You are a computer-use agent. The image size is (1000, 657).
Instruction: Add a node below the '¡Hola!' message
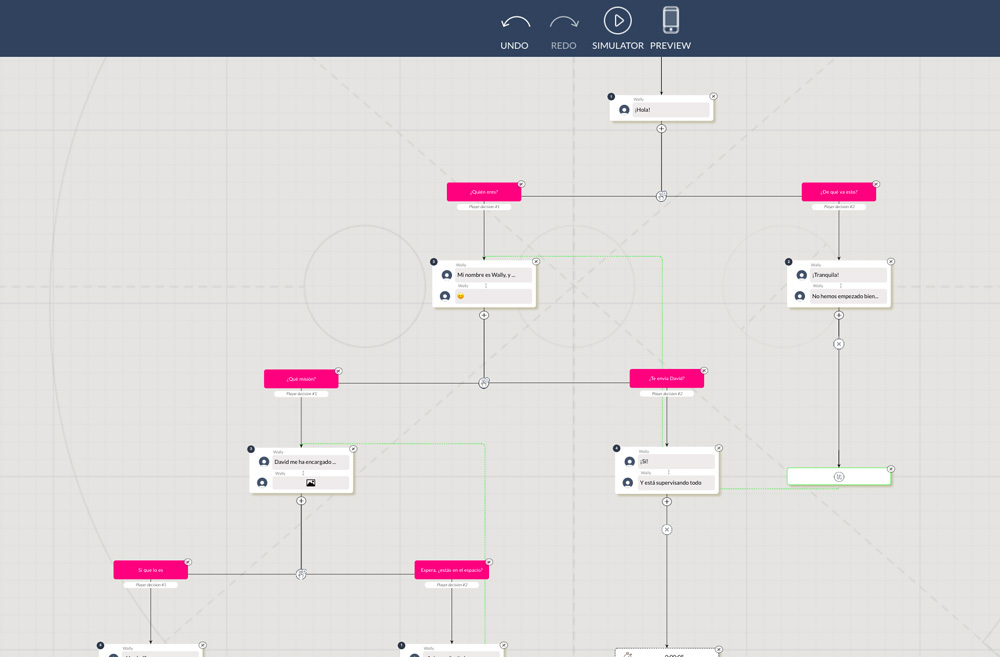pyautogui.click(x=661, y=129)
